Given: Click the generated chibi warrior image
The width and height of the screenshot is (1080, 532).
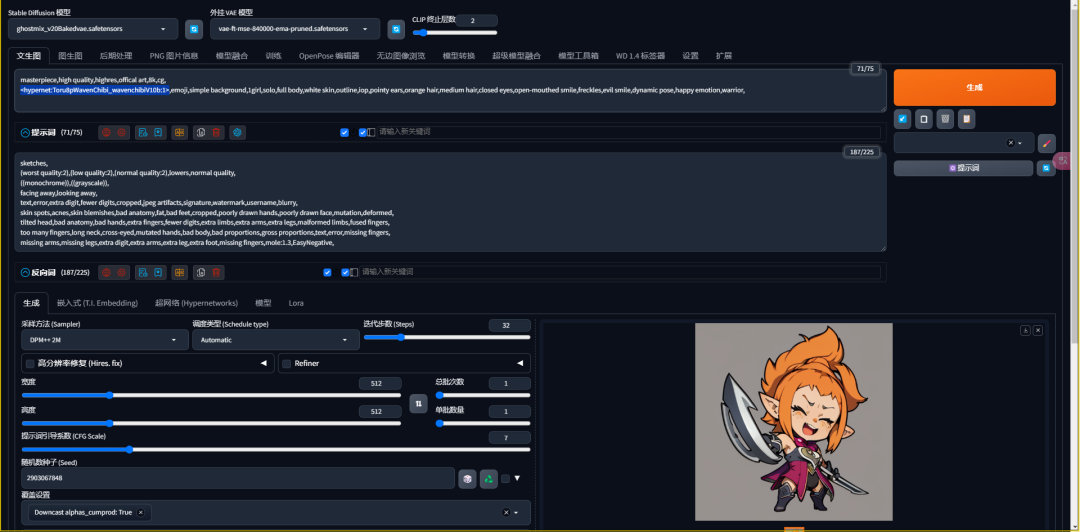Looking at the screenshot, I should point(793,421).
